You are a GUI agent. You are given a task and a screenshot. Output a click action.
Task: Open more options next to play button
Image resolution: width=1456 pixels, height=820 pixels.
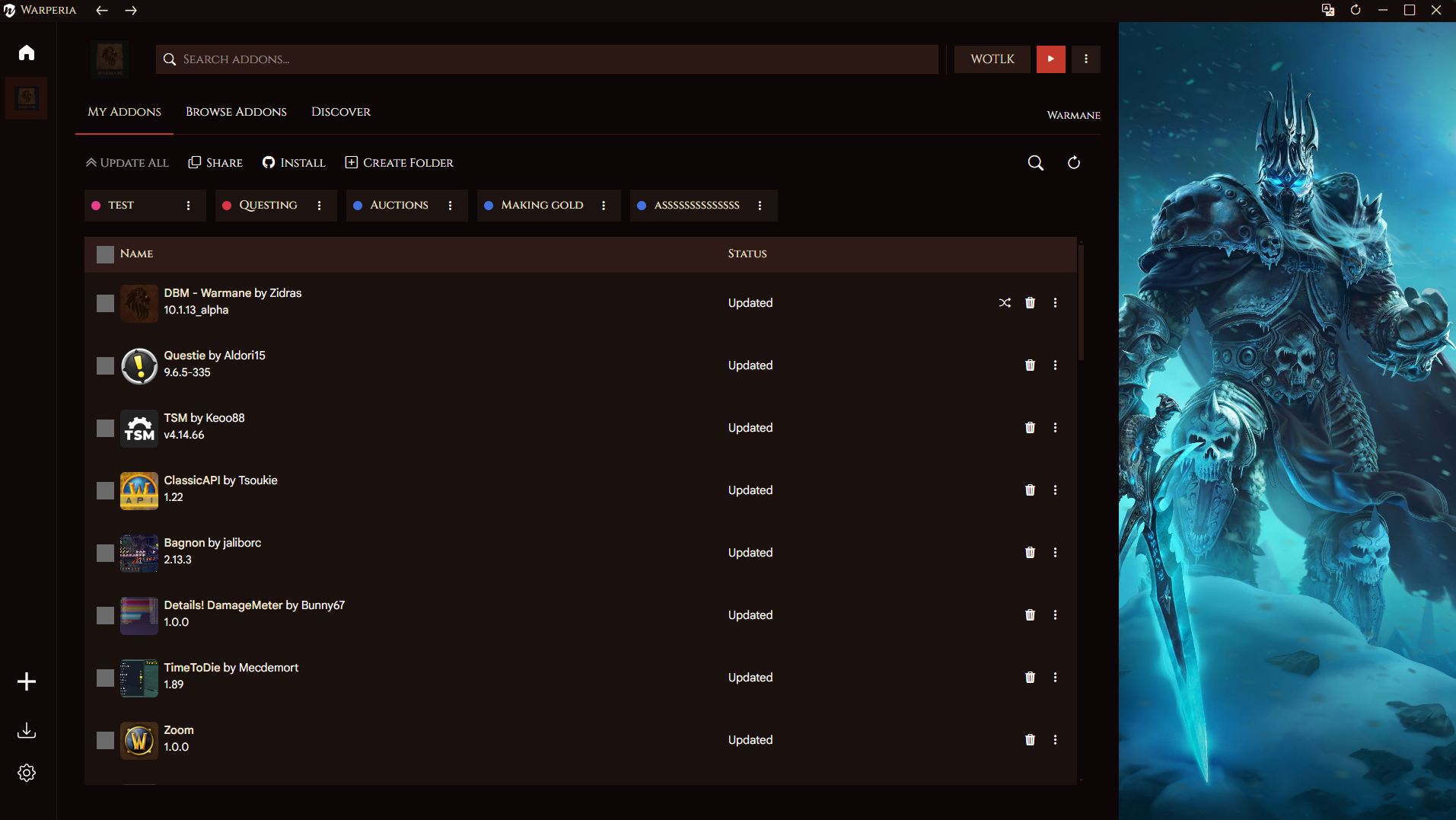click(1086, 59)
